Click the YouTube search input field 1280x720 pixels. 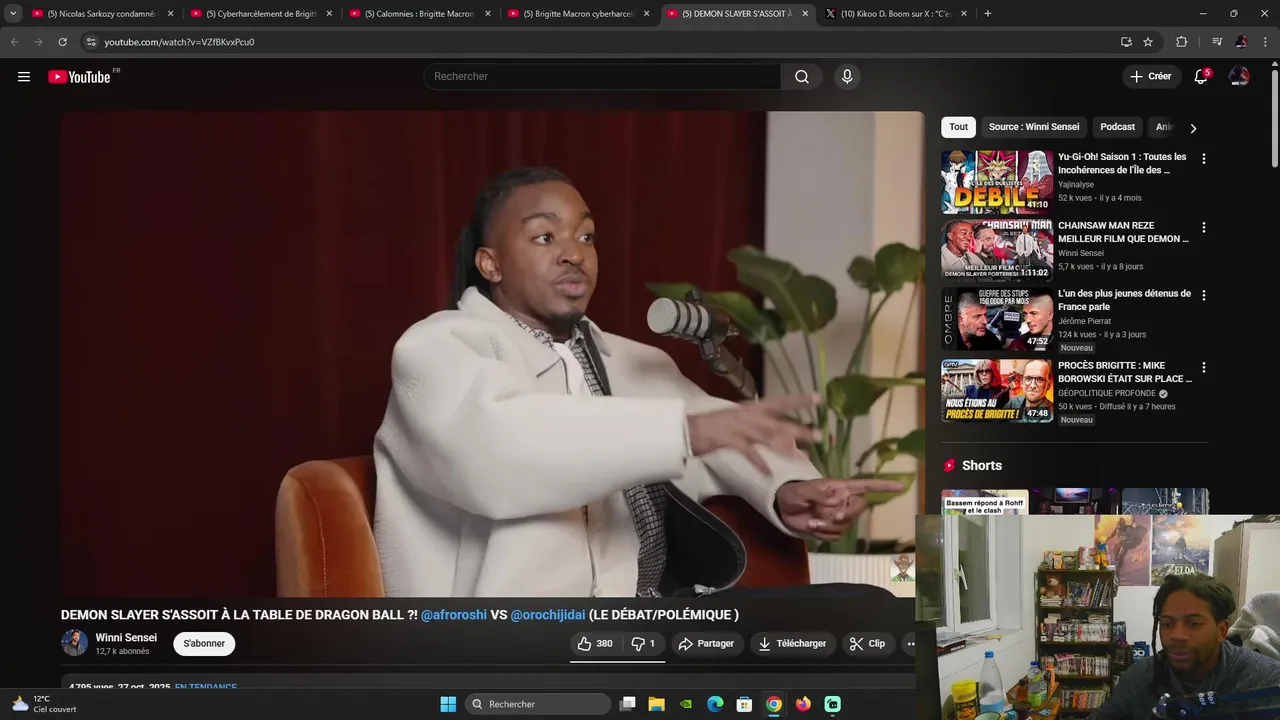click(x=602, y=77)
